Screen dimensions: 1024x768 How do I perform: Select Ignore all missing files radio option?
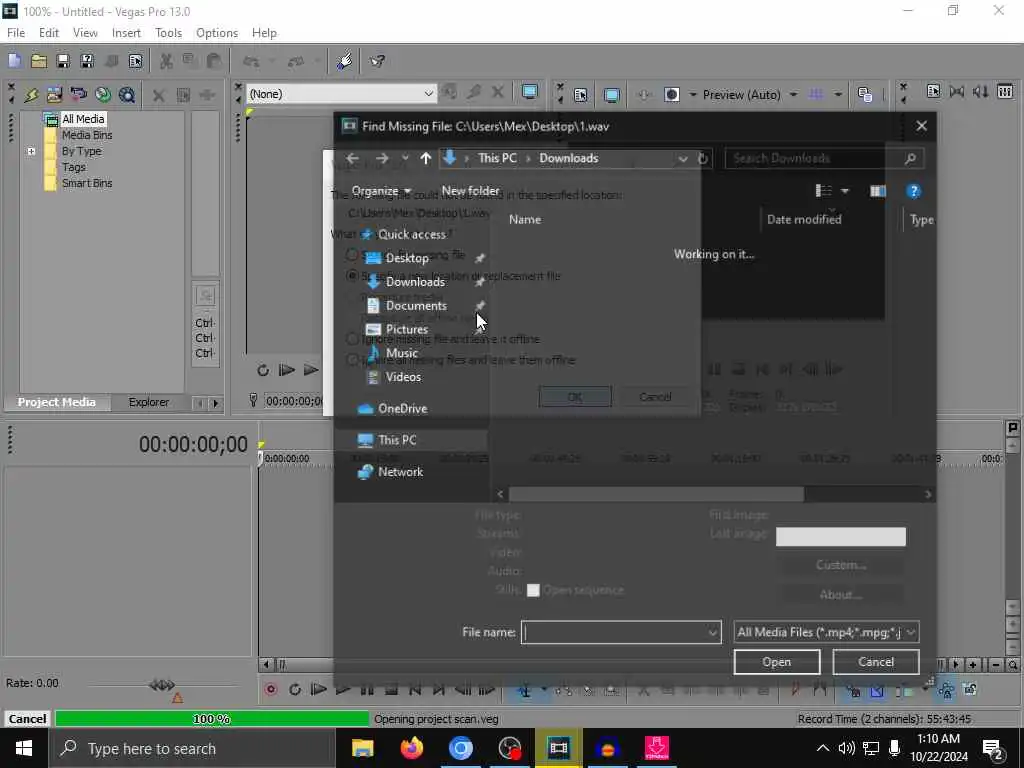(x=352, y=360)
